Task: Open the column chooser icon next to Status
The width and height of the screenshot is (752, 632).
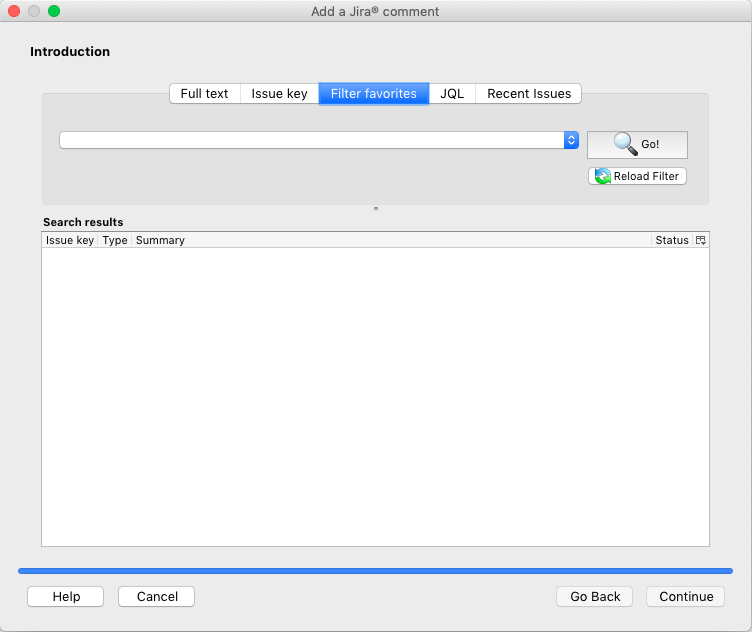Action: pyautogui.click(x=701, y=240)
